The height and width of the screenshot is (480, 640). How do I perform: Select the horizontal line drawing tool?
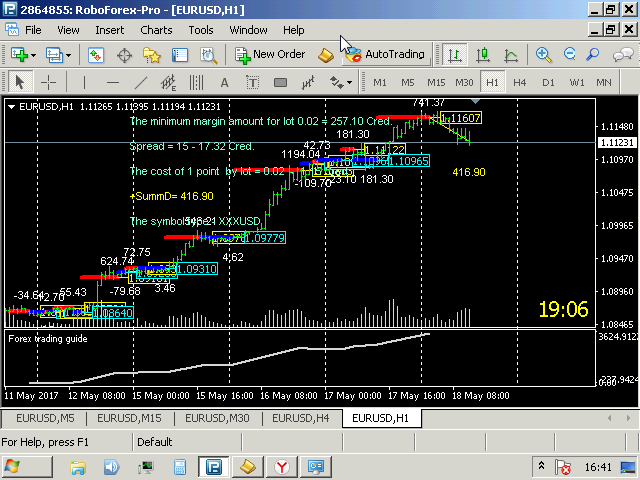112,82
